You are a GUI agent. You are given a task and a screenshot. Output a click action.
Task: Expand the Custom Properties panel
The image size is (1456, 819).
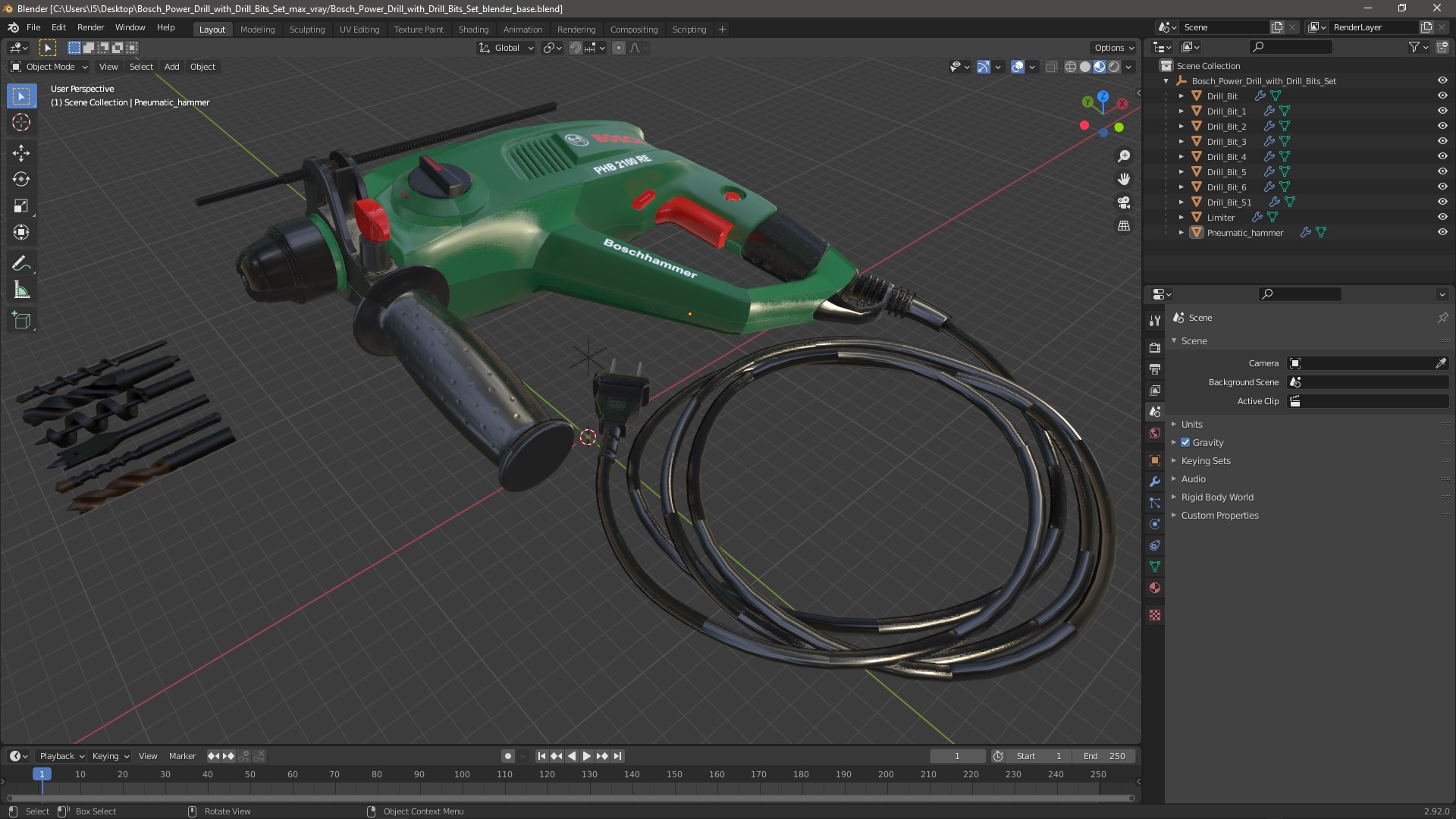pyautogui.click(x=1219, y=515)
